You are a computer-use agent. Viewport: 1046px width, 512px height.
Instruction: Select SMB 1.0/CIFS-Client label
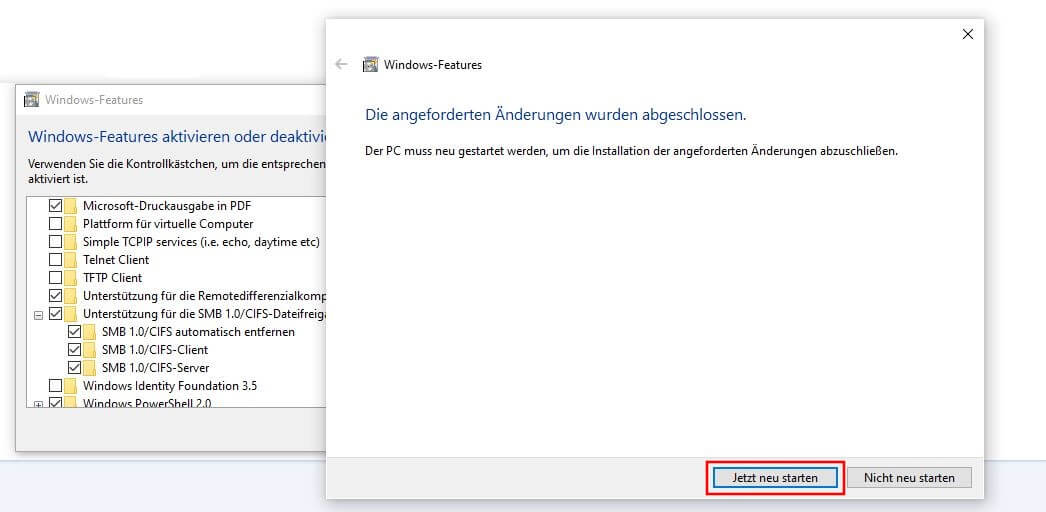pos(155,349)
